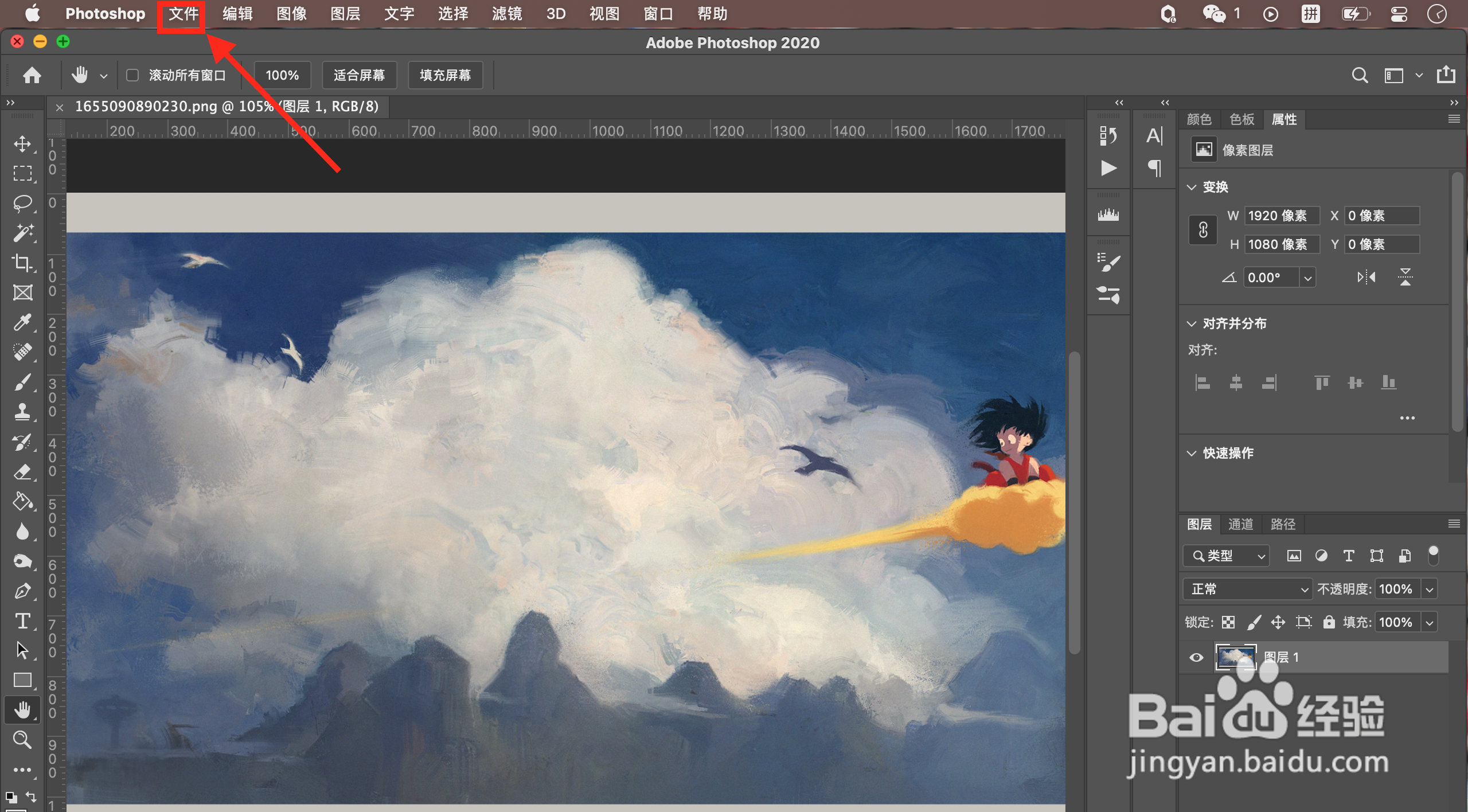Select the Pen tool
The width and height of the screenshot is (1468, 812).
click(22, 591)
